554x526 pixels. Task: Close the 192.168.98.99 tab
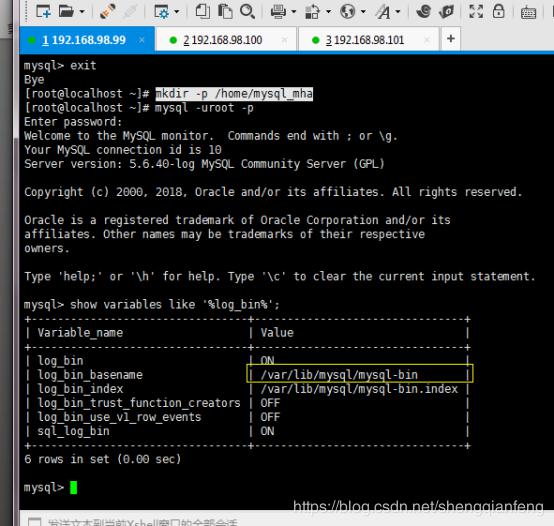pyautogui.click(x=142, y=40)
